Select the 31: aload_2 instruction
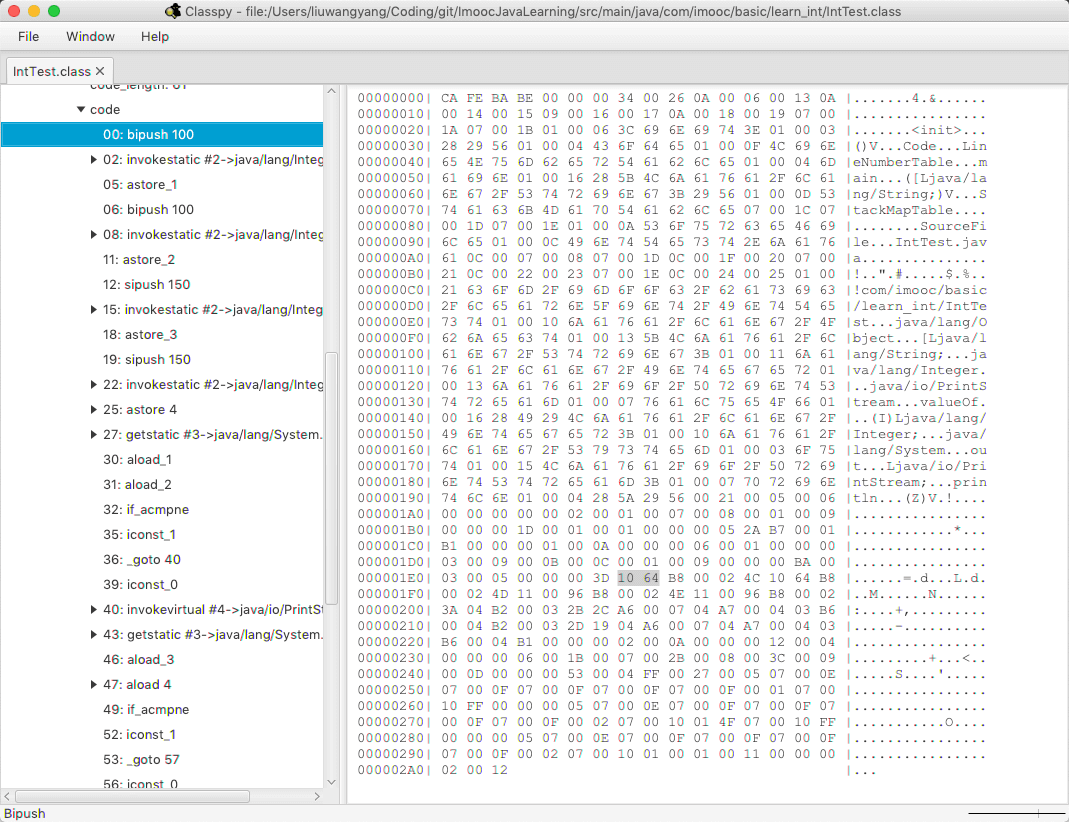The height and width of the screenshot is (822, 1069). 138,485
